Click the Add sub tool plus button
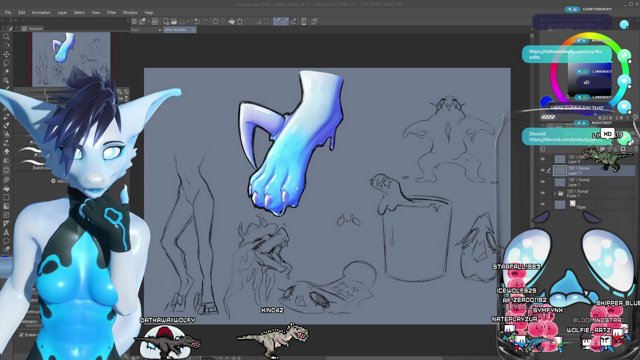640x360 pixels. click(53, 181)
